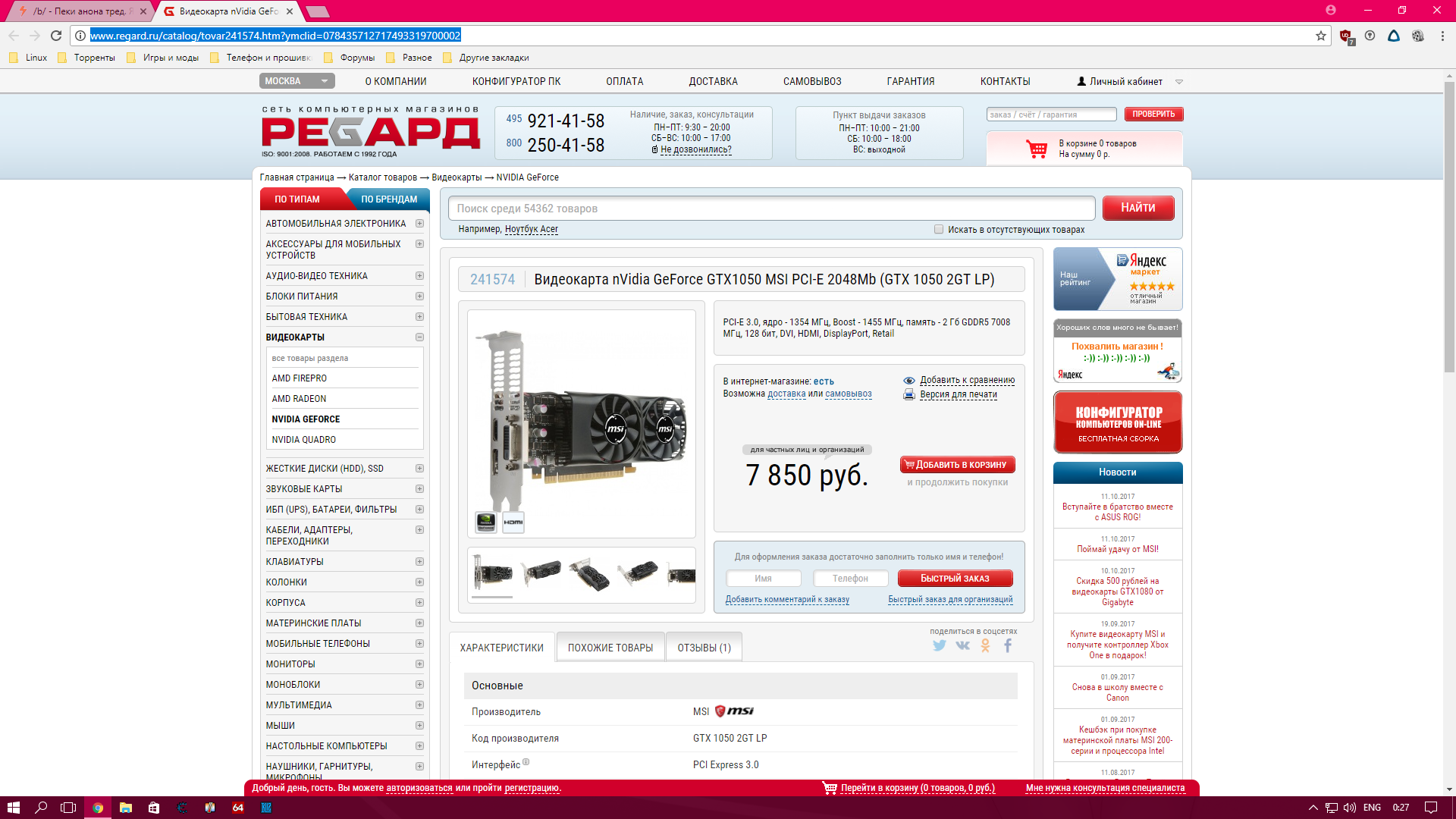Screen dimensions: 1456x819
Task: Click the browser vertical scrollbar
Action: (1449, 227)
